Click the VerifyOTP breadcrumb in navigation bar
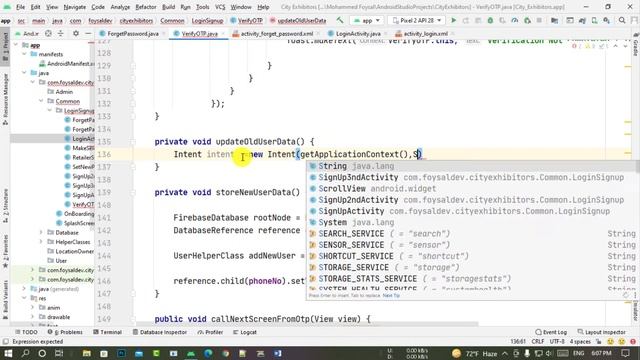The width and height of the screenshot is (640, 360). (x=247, y=20)
